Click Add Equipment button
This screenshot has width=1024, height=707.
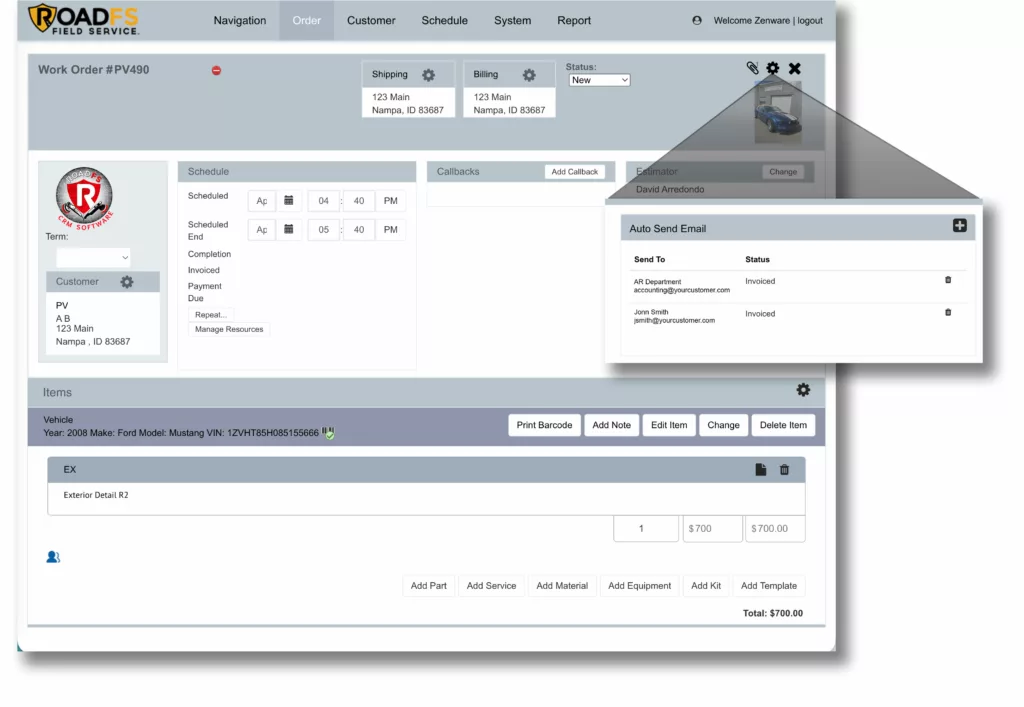(639, 586)
